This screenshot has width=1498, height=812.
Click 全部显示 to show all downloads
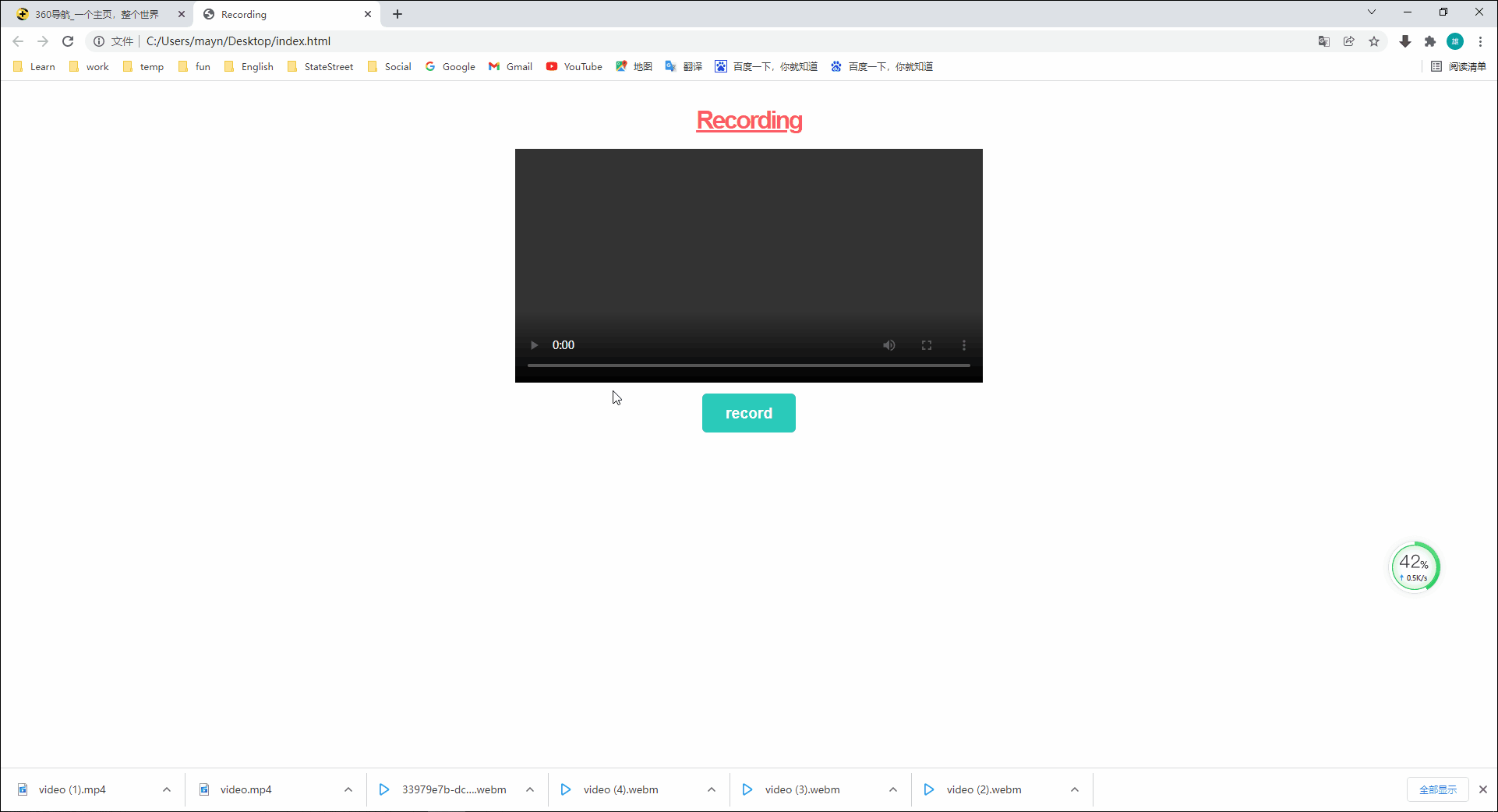point(1438,789)
